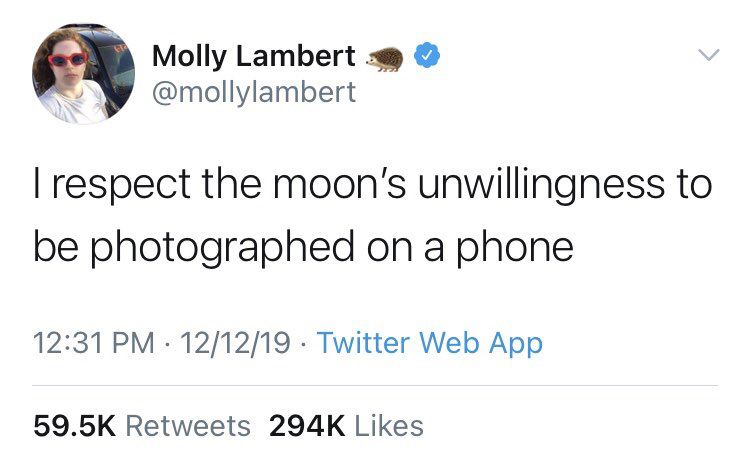Click the word "phone" ending the tweet
This screenshot has height=462, width=750.
click(523, 247)
